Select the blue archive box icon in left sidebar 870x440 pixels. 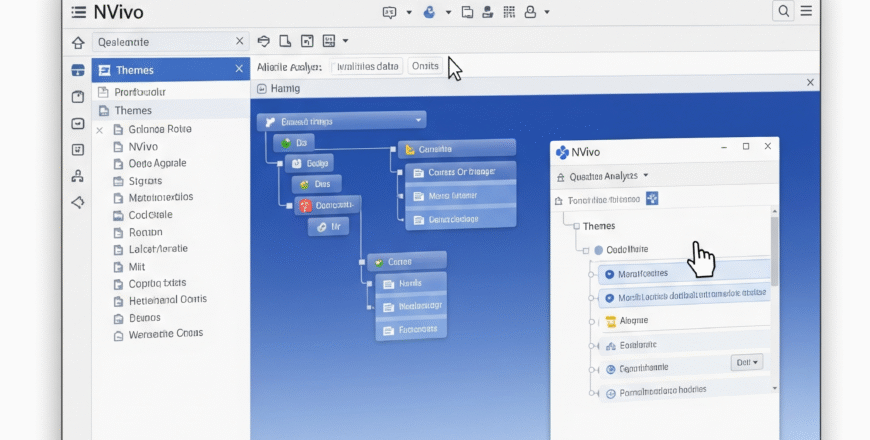tap(78, 70)
